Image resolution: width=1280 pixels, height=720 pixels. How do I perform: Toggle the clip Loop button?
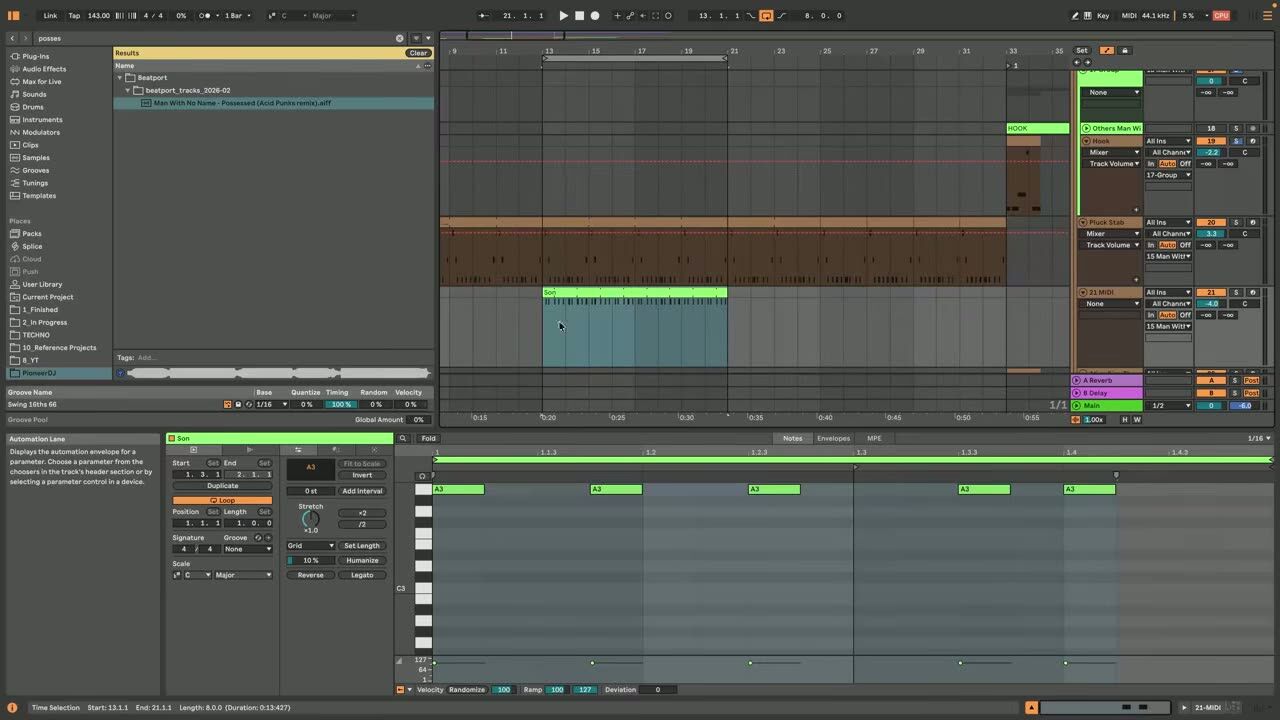(222, 500)
